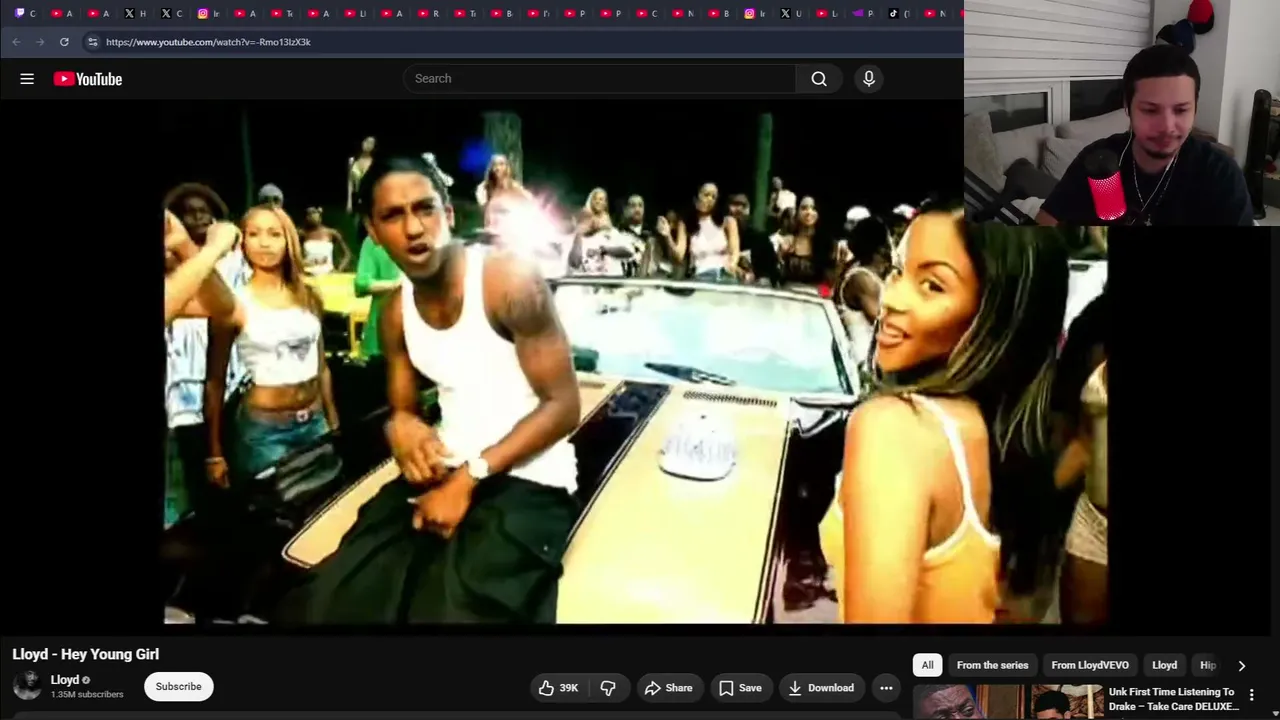Open the Drake Take Care recommended thumbnail
1280x720 pixels.
coord(1008,702)
